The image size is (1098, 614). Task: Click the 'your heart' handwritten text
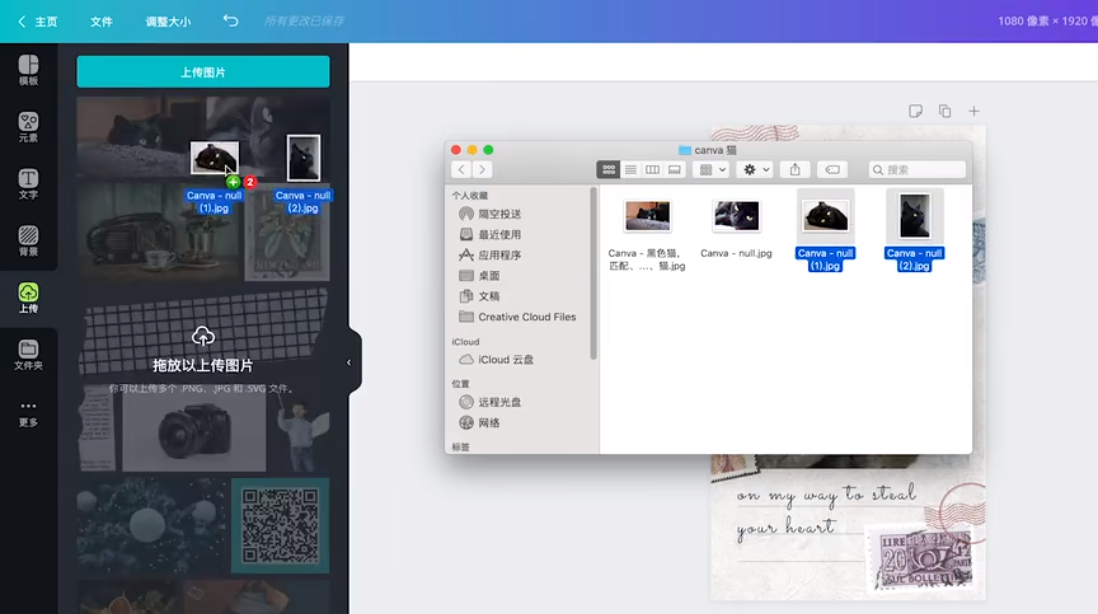(x=786, y=526)
